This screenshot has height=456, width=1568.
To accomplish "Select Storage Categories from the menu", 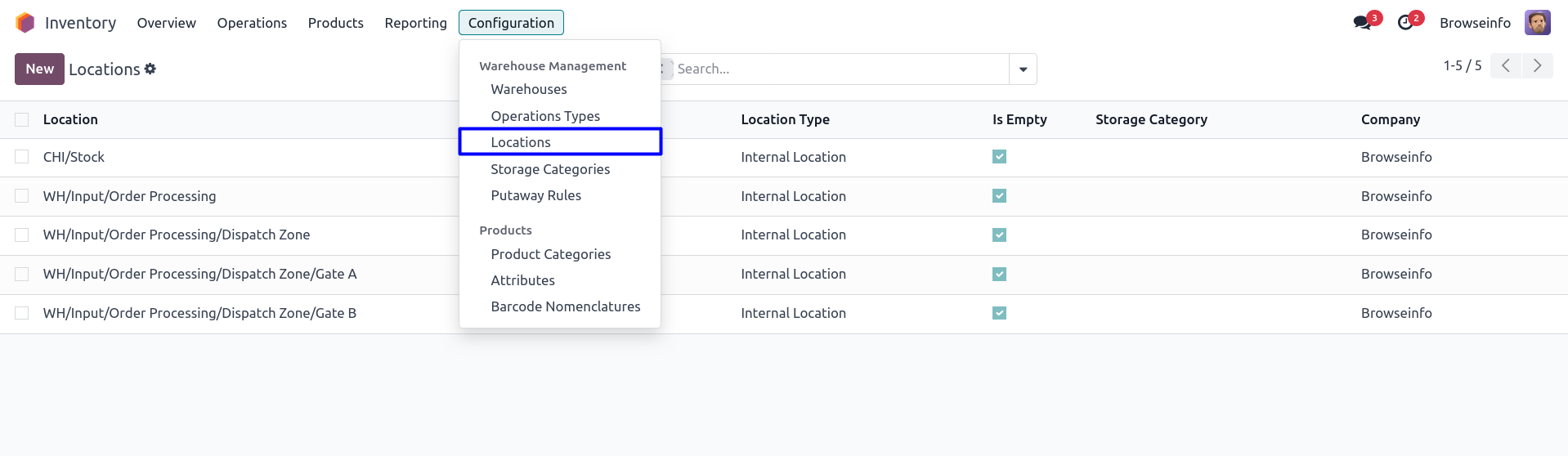I will point(550,169).
